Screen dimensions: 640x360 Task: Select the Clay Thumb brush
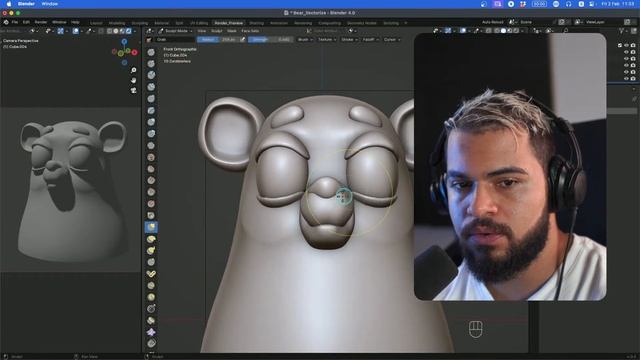(x=151, y=99)
